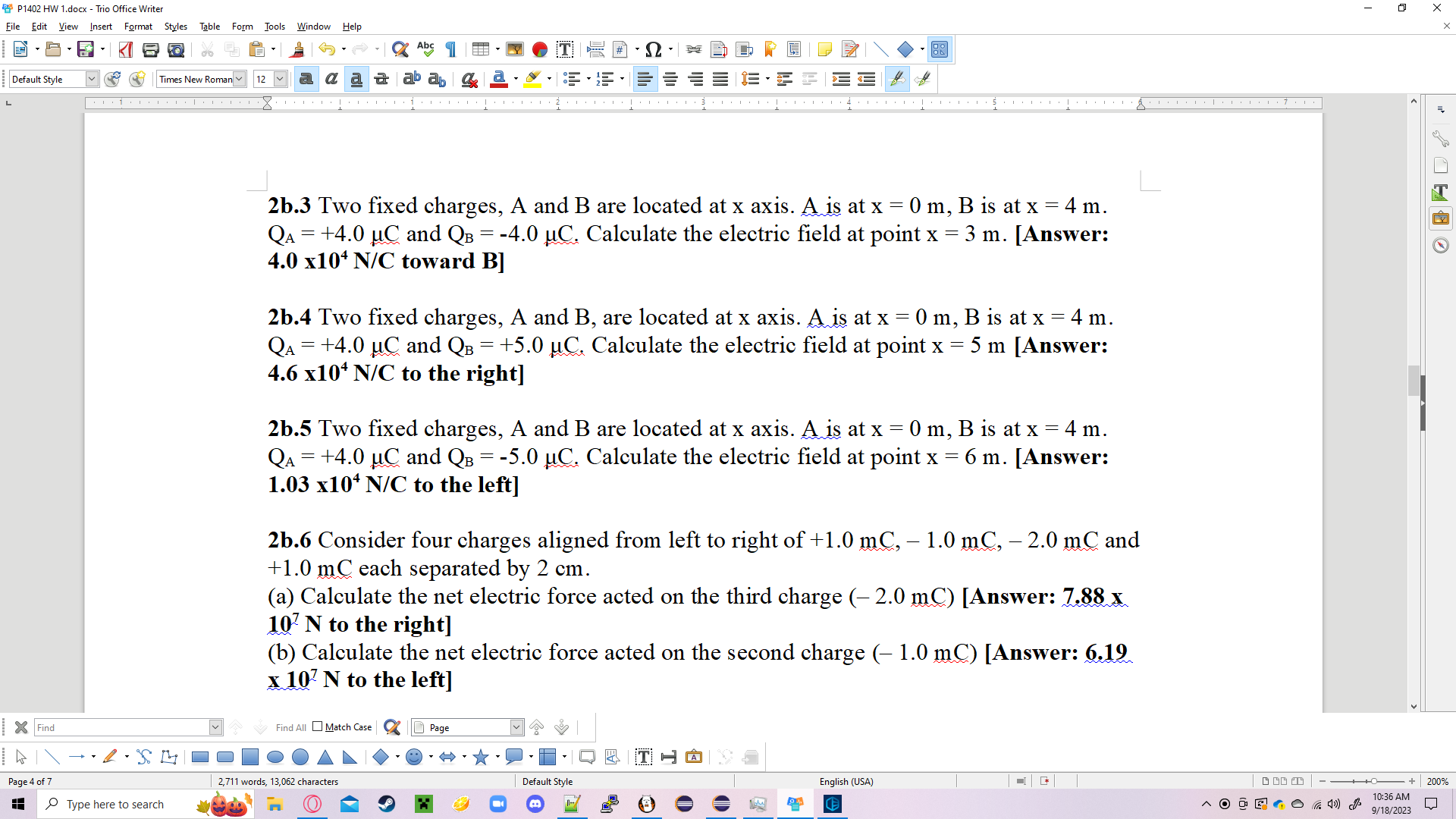This screenshot has height=819, width=1456.
Task: Export the document to PDF
Action: pyautogui.click(x=125, y=49)
